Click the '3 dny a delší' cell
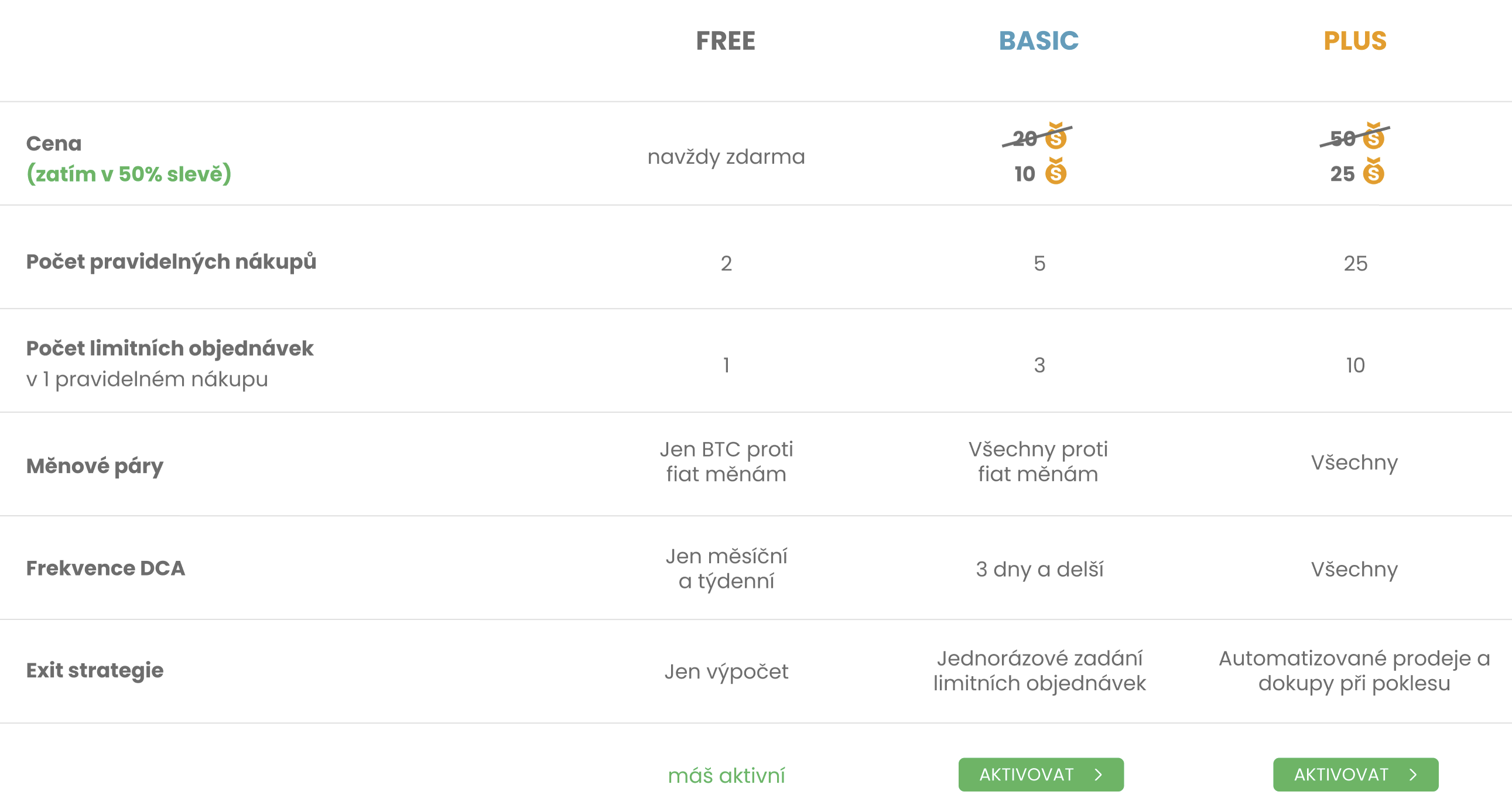Viewport: 1512px width, 812px height. coord(1039,569)
